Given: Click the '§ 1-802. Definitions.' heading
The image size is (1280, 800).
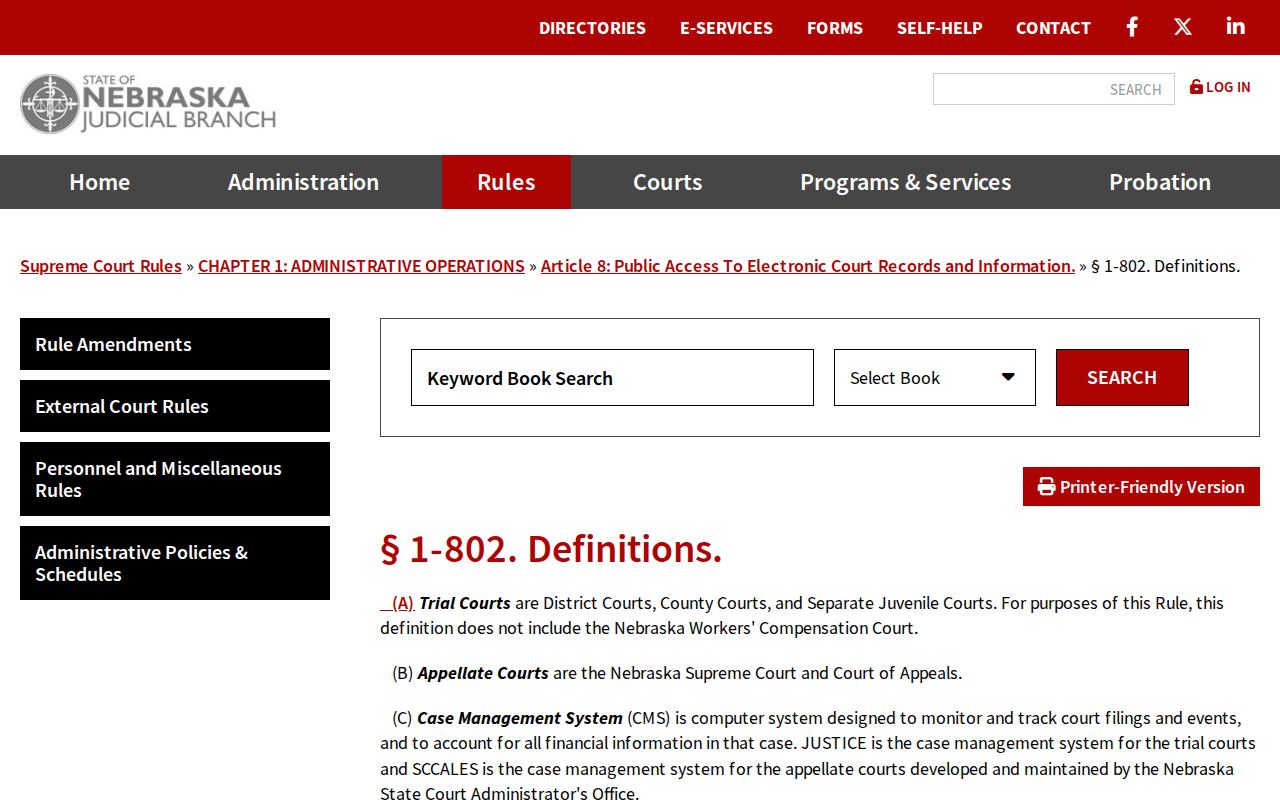Looking at the screenshot, I should point(551,549).
